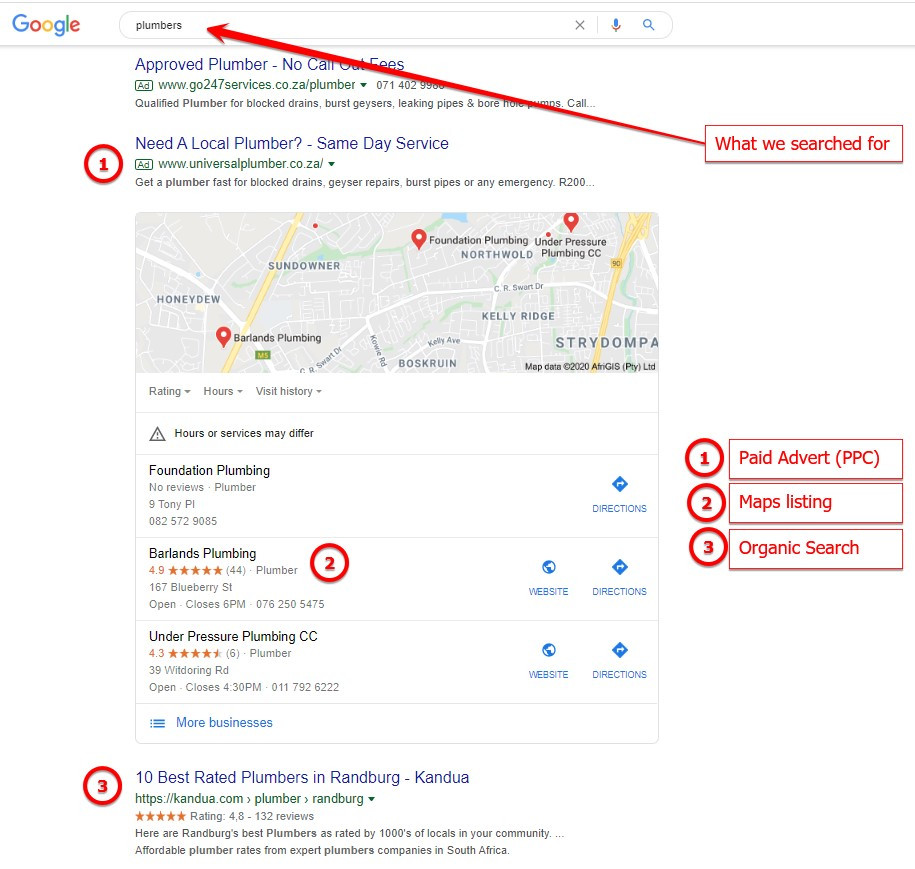Click BOSKRUIN label on map
Viewport: 915px width, 869px height.
point(427,363)
